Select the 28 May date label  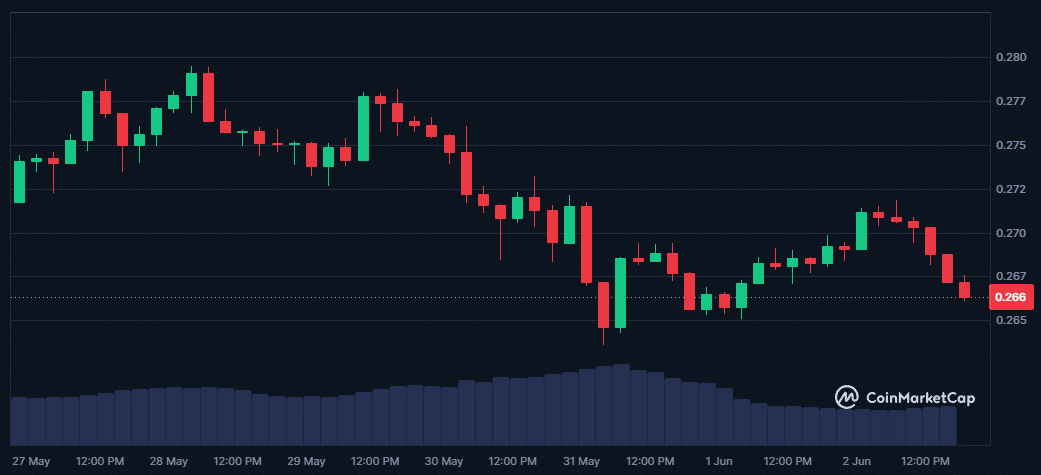click(168, 461)
